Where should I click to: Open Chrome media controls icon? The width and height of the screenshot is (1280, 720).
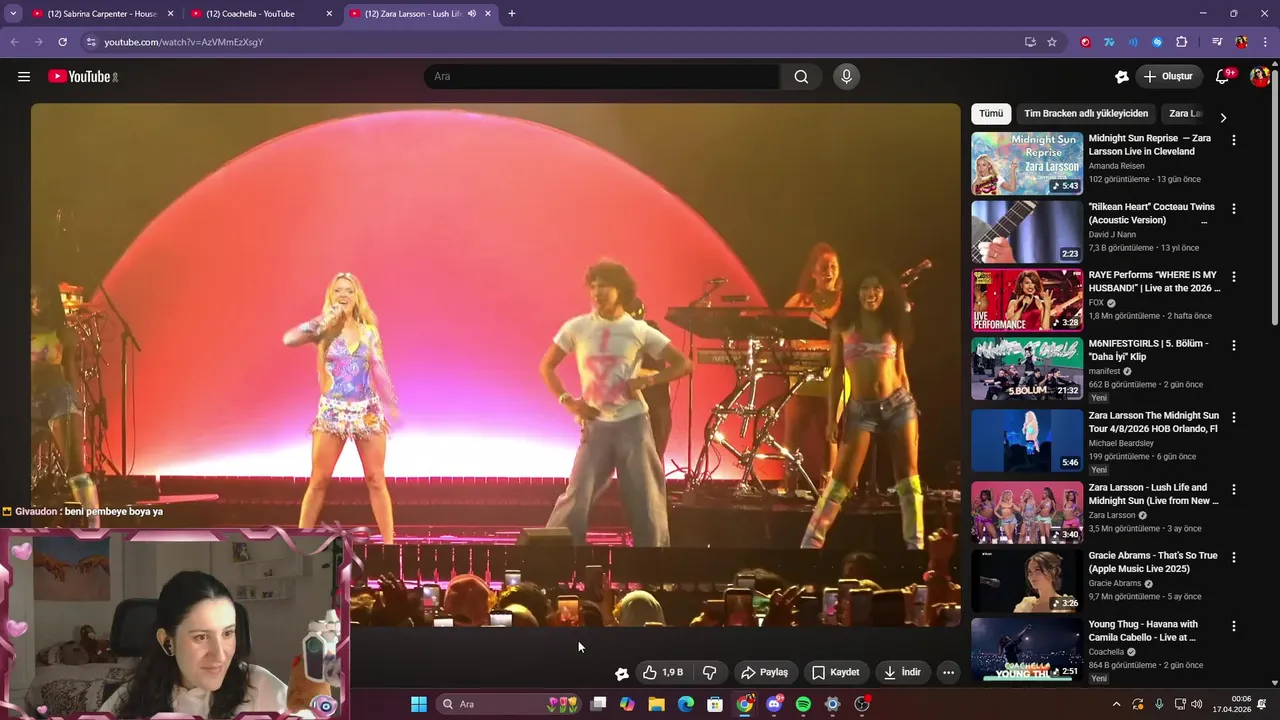pyautogui.click(x=1217, y=42)
